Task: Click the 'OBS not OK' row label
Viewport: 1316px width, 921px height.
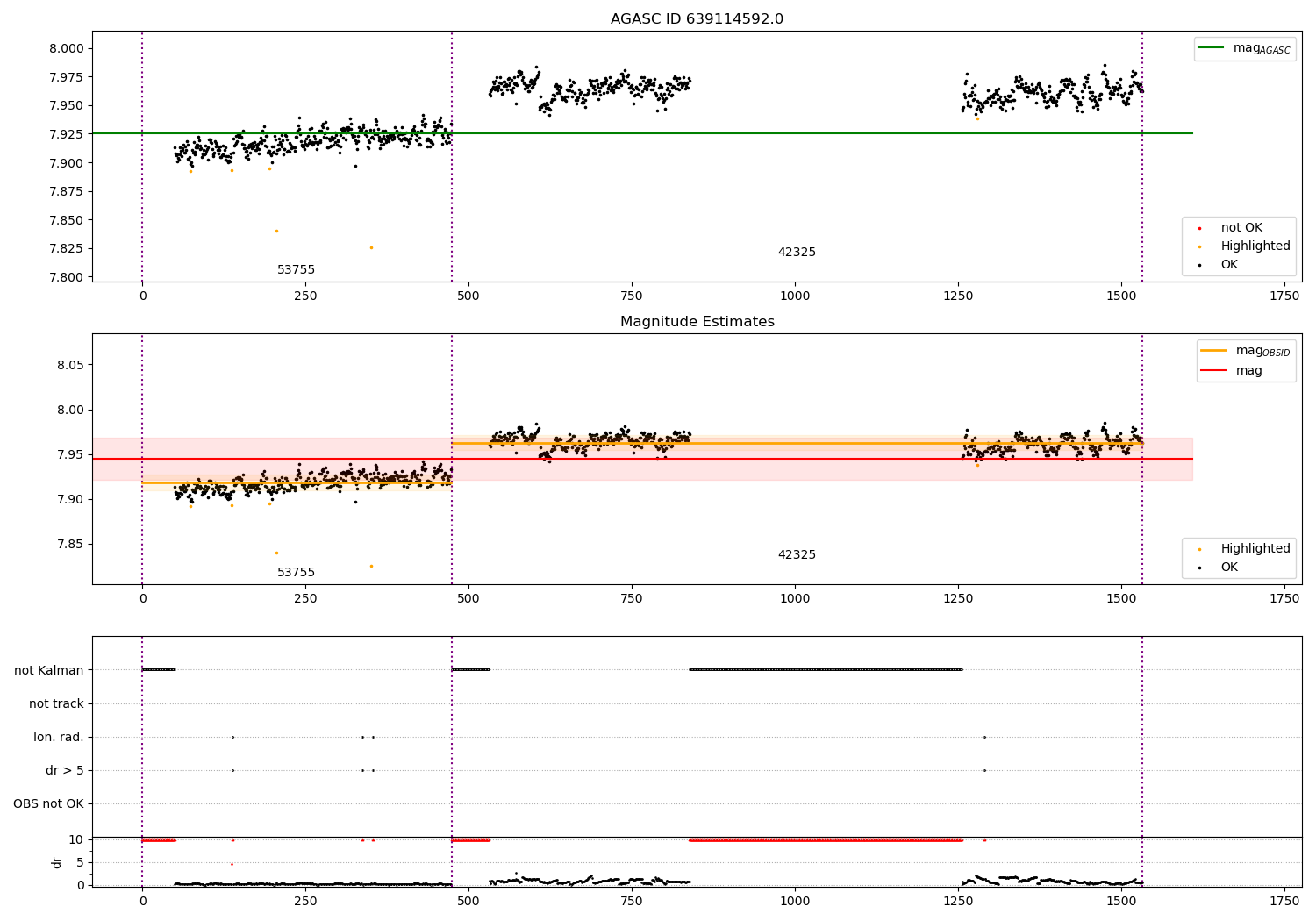Action: (x=48, y=803)
